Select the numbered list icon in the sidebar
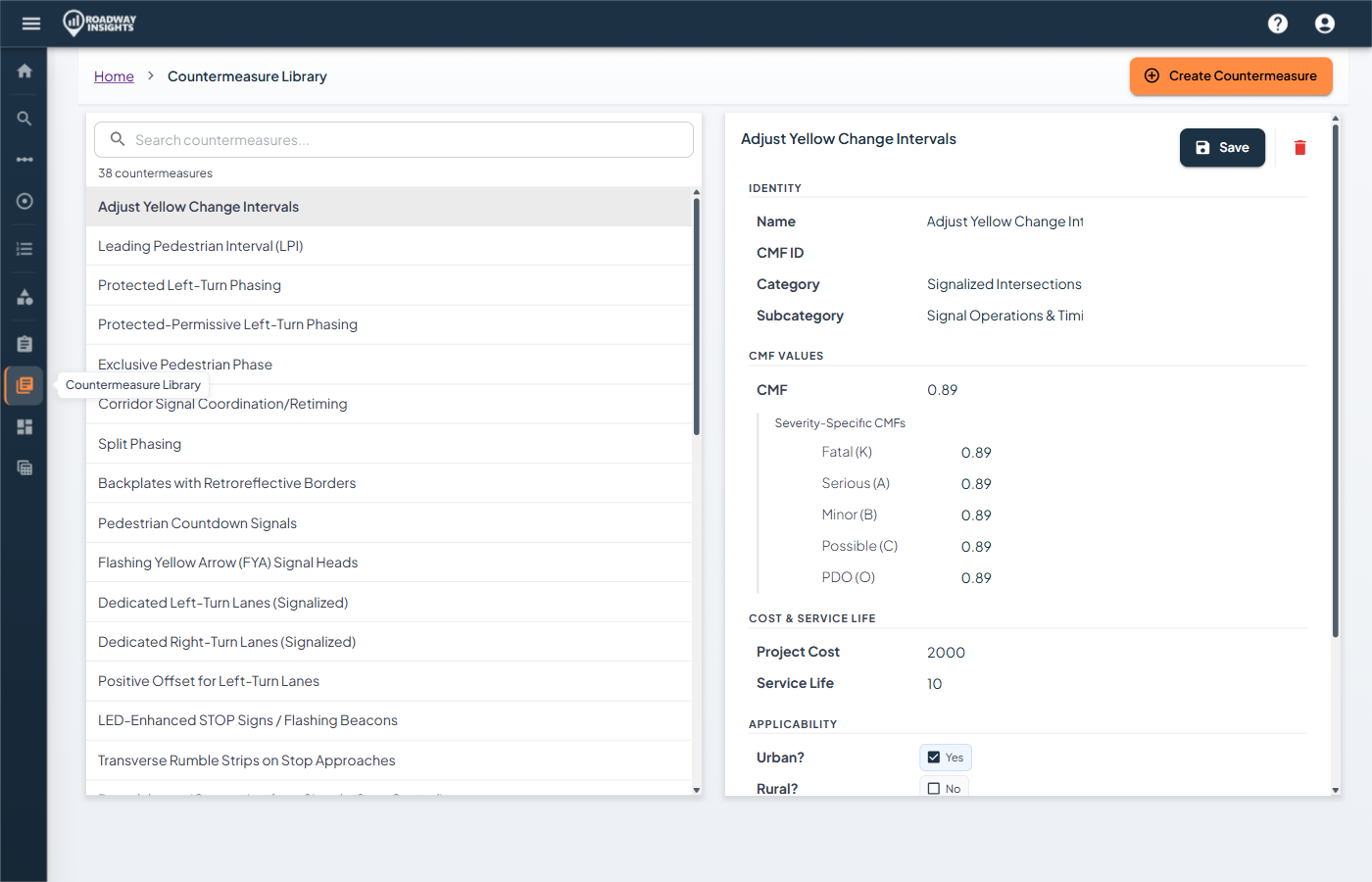The height and width of the screenshot is (882, 1372). pos(24,248)
